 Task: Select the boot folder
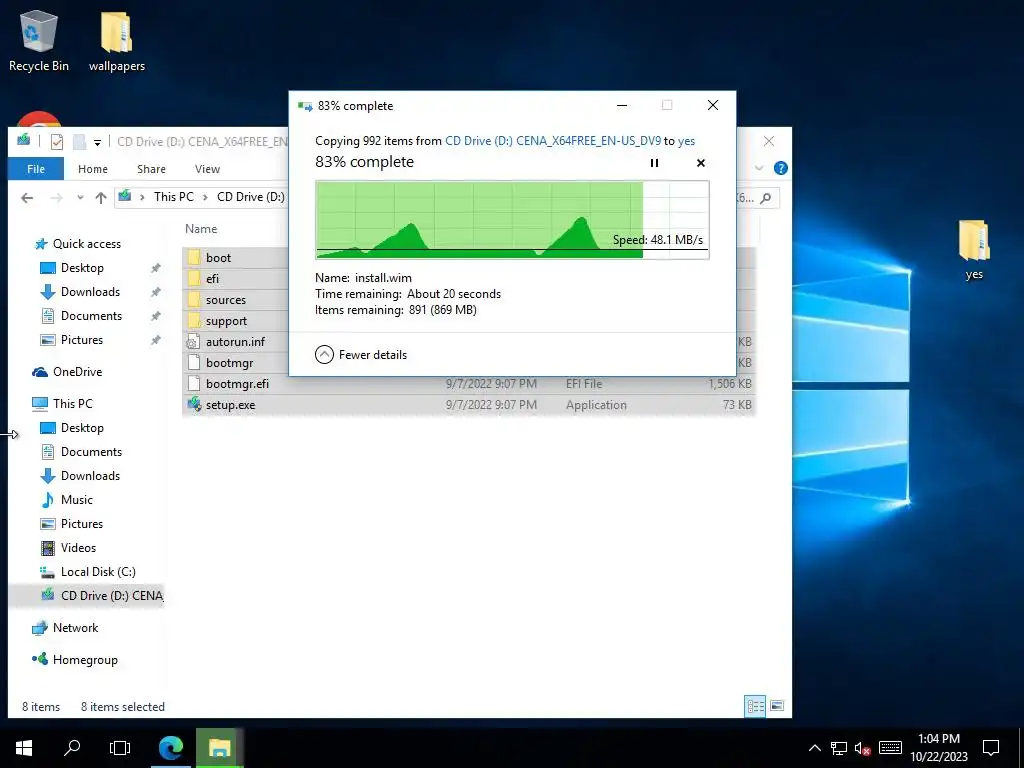point(218,257)
